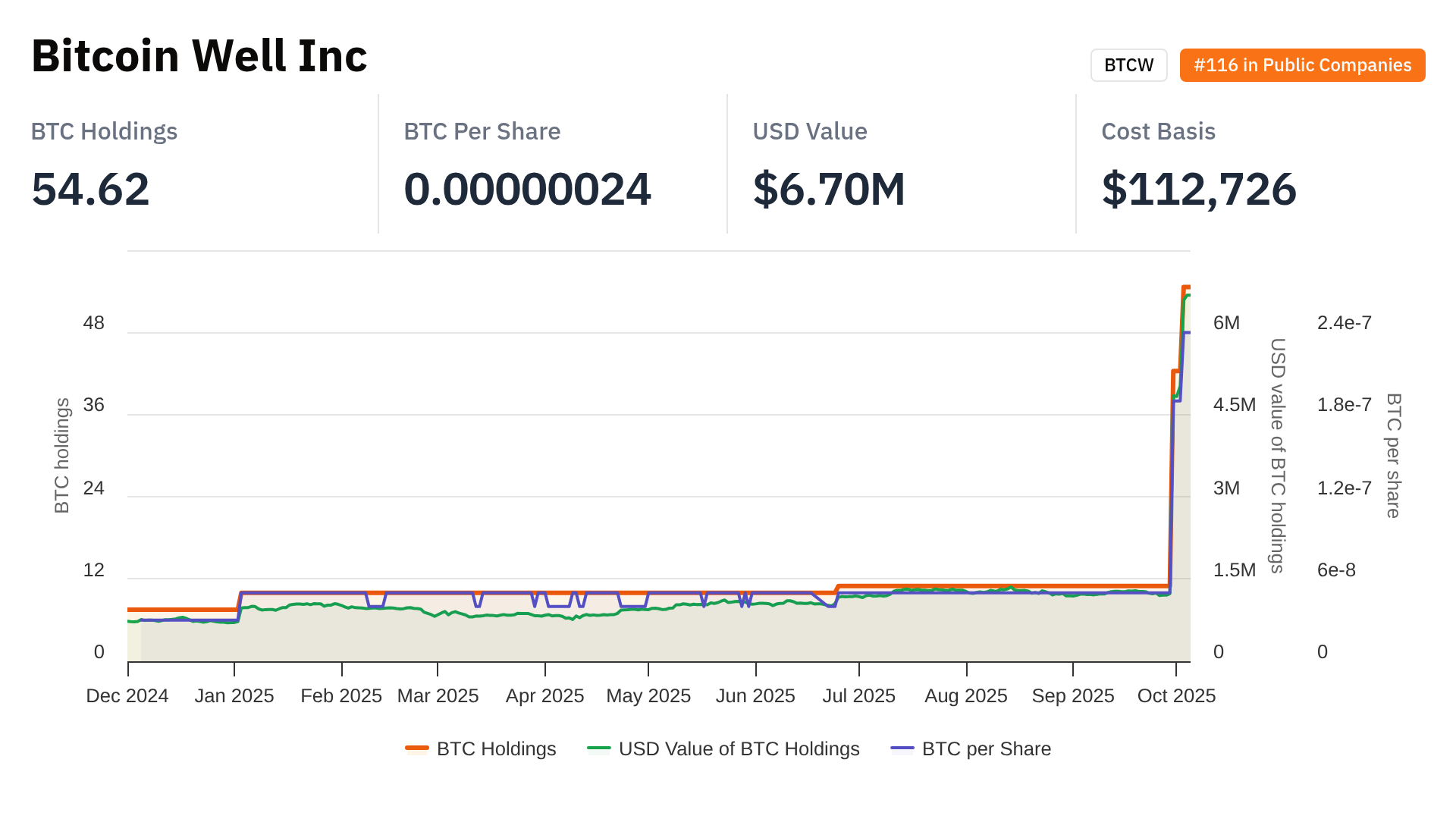
Task: Click the BTC holdings y-axis title
Action: (x=62, y=455)
